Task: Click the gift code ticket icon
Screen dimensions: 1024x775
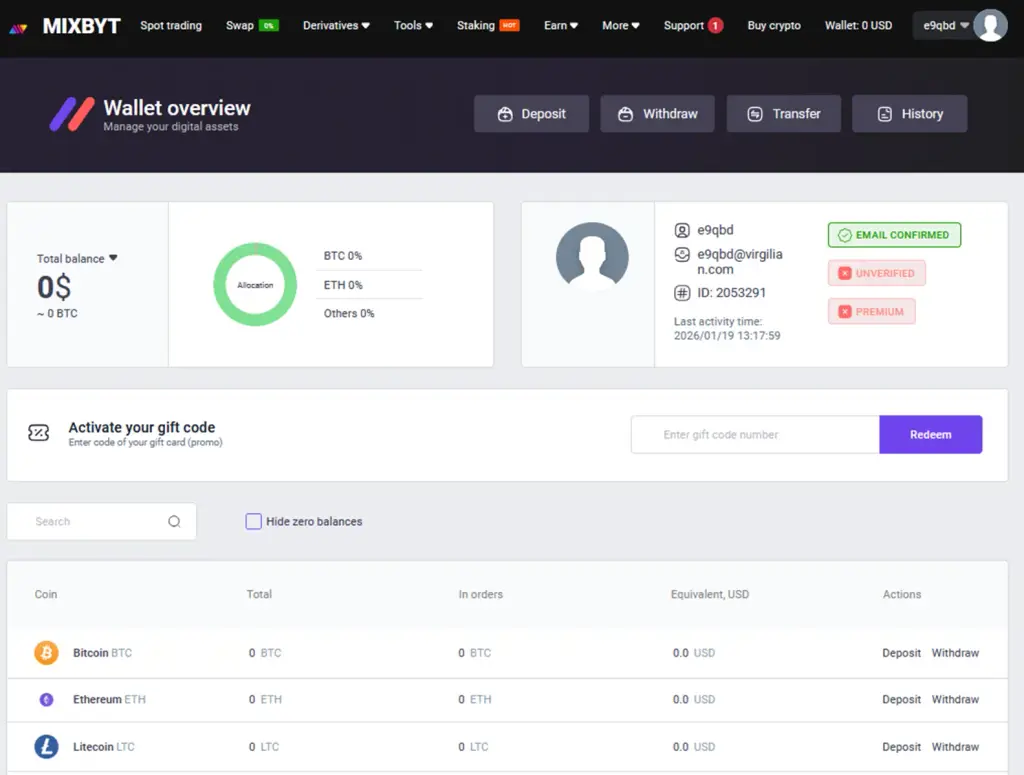Action: pos(39,432)
